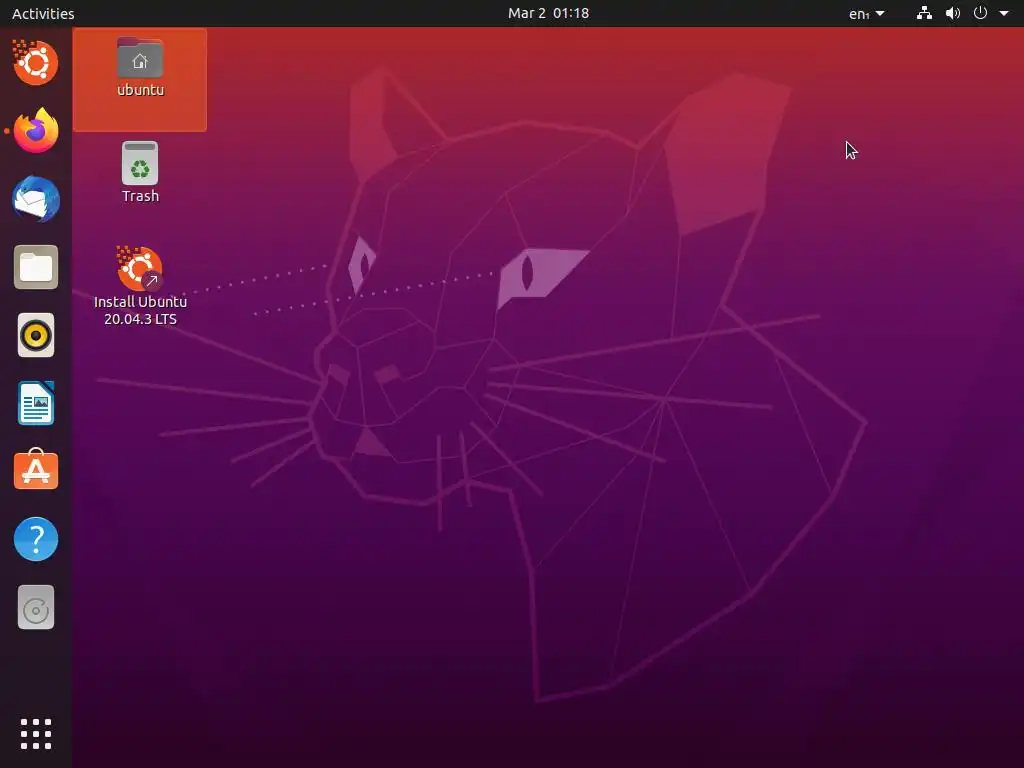Expand the system menu arrow

point(1004,13)
